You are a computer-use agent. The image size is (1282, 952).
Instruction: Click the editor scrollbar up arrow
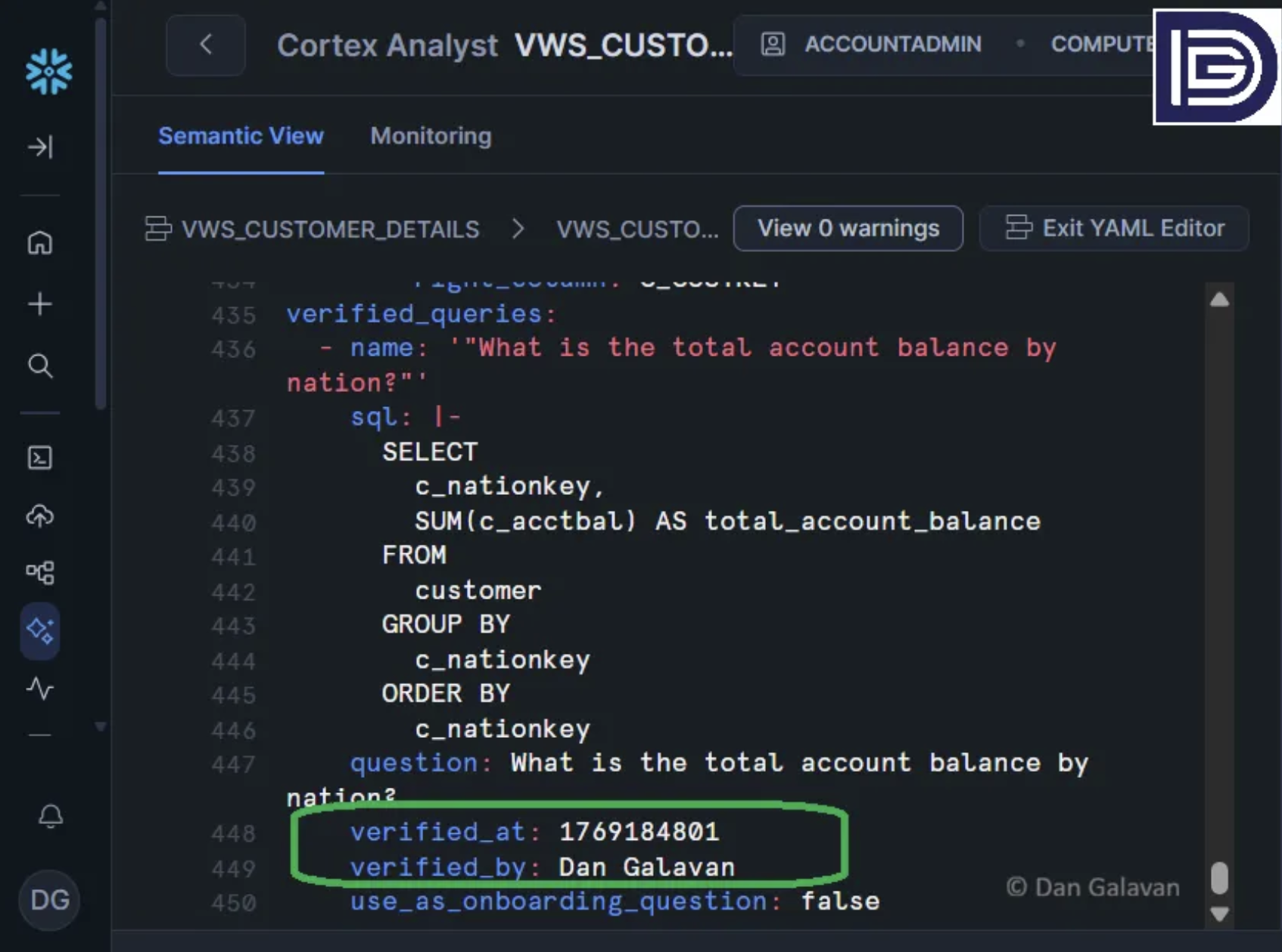[1219, 300]
